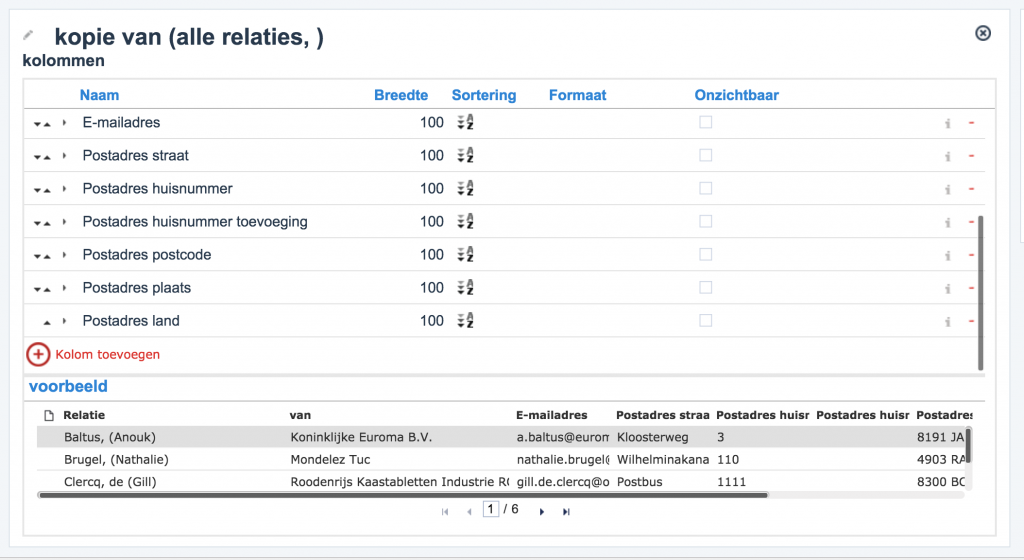Click info icon on Postadres huisnummer row

coord(947,189)
